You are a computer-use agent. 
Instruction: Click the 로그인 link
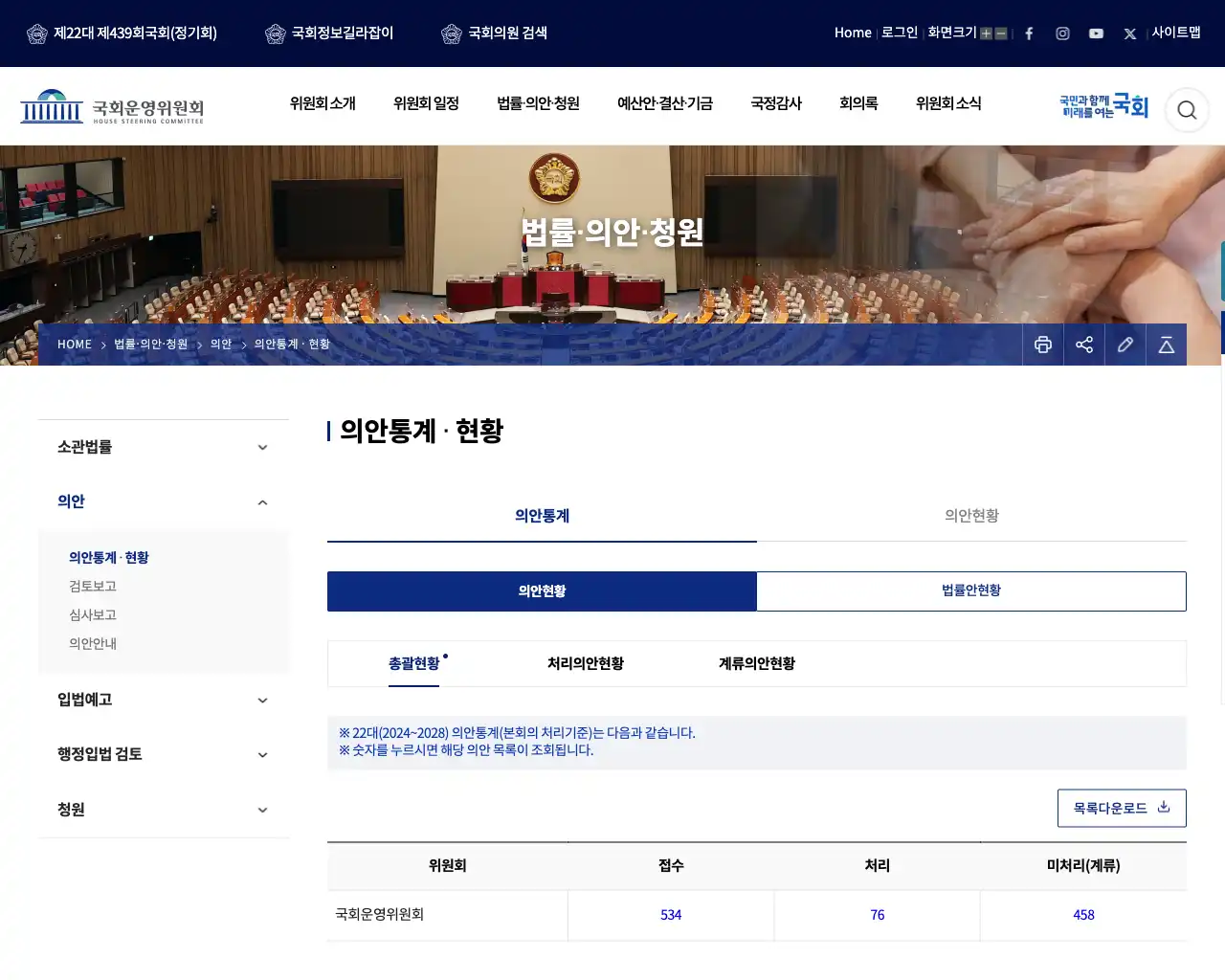pos(900,33)
